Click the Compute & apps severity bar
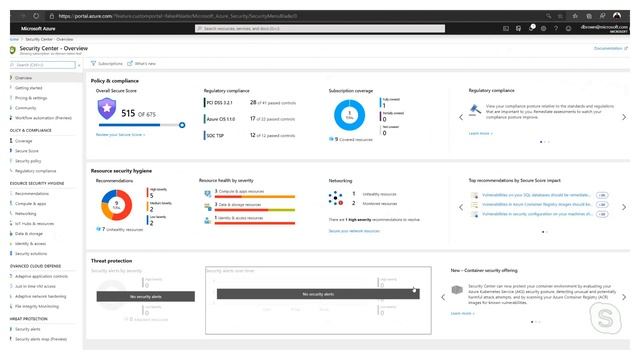 pyautogui.click(x=255, y=197)
